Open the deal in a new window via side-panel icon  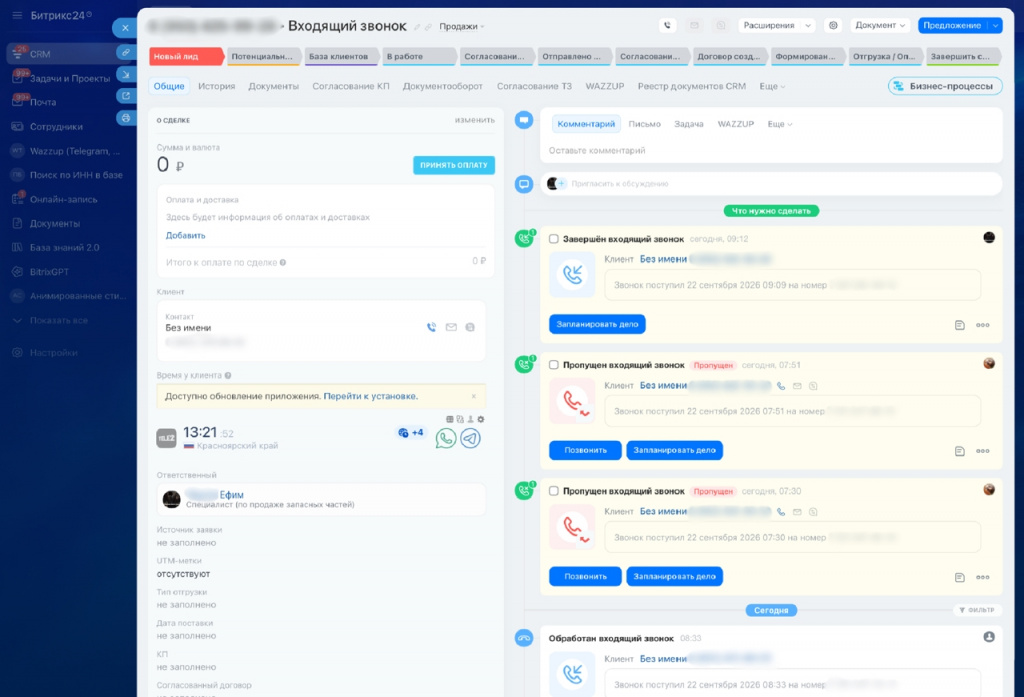(x=125, y=96)
